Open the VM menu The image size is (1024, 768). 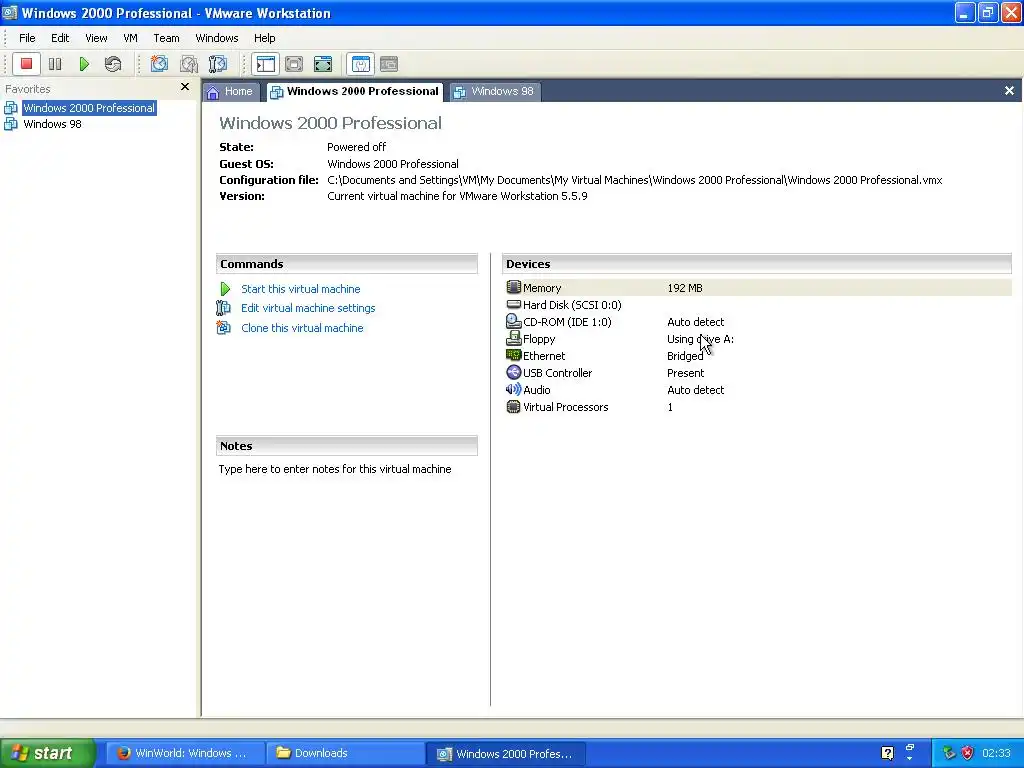pyautogui.click(x=130, y=38)
